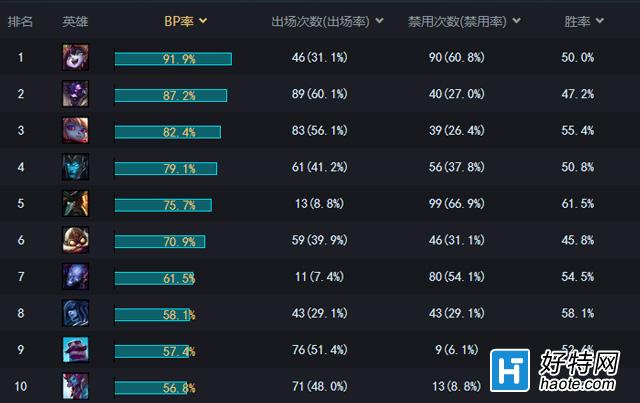
Task: Open the rank 5 hero avatar
Action: (76, 203)
